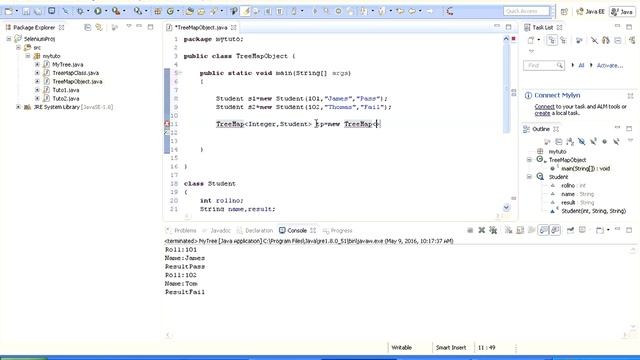This screenshot has width=640, height=360.
Task: Close the Connect Mylyn notice
Action: 630,96
